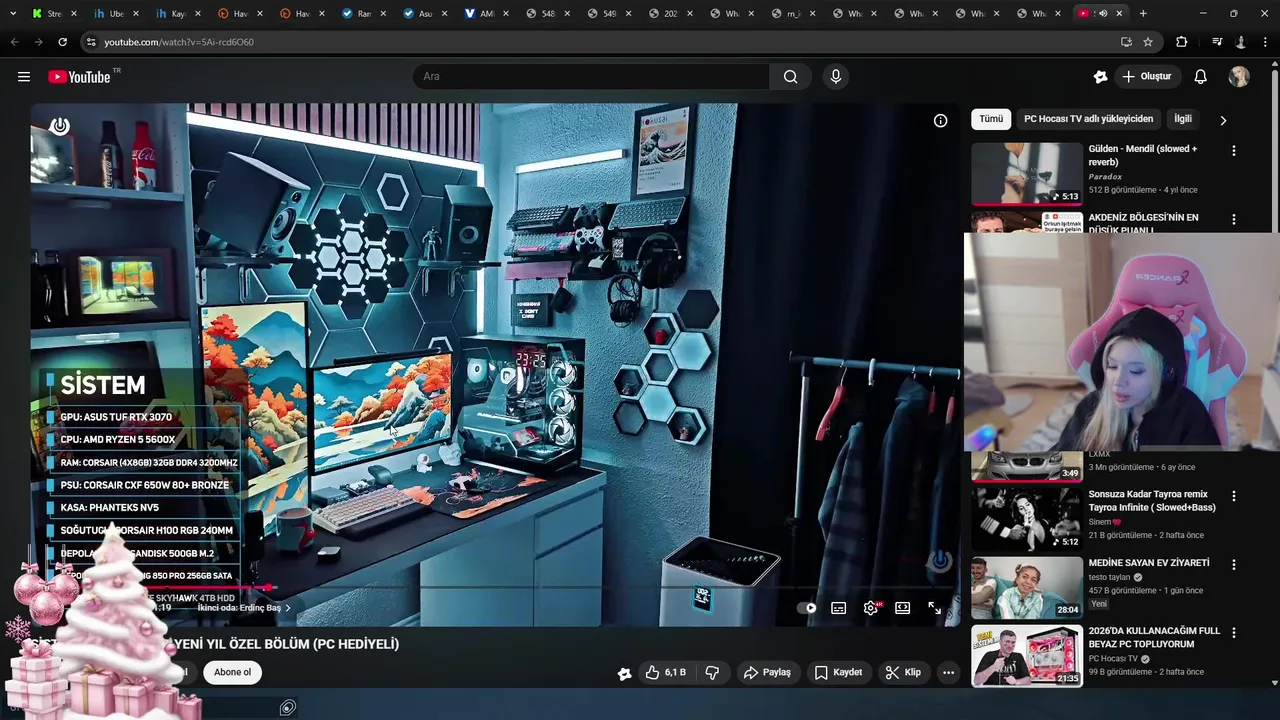The width and height of the screenshot is (1280, 720).
Task: Toggle the autoplay switch in player
Action: 806,608
